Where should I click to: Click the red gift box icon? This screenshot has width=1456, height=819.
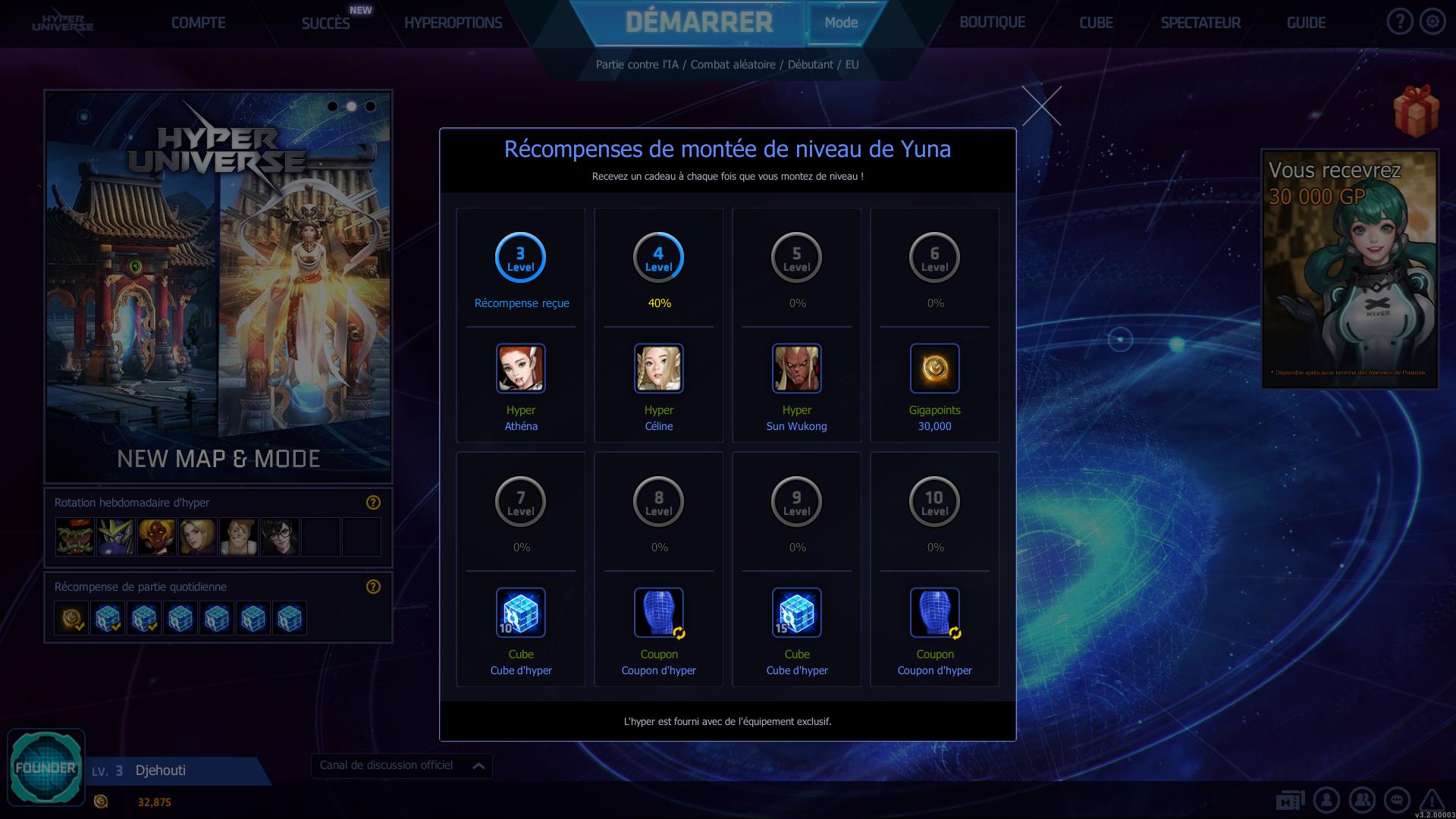pyautogui.click(x=1416, y=111)
